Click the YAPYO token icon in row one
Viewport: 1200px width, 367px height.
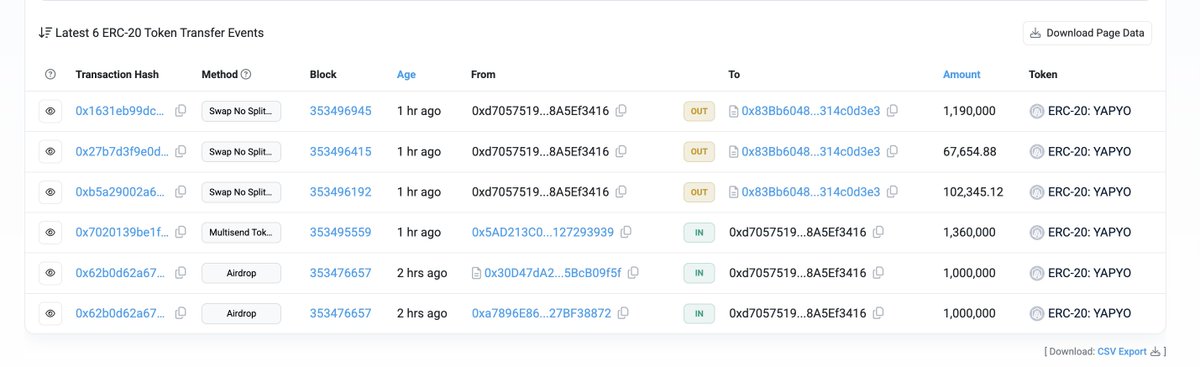tap(1036, 111)
